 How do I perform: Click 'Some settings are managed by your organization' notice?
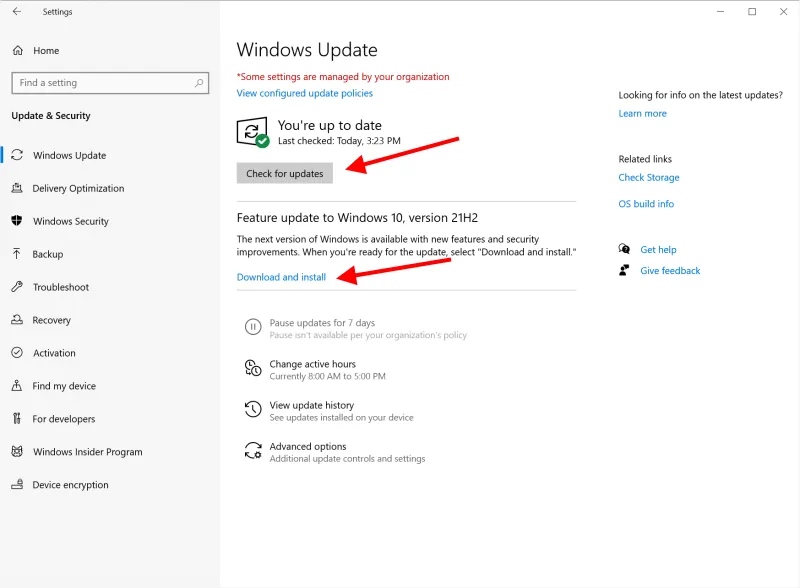click(343, 77)
